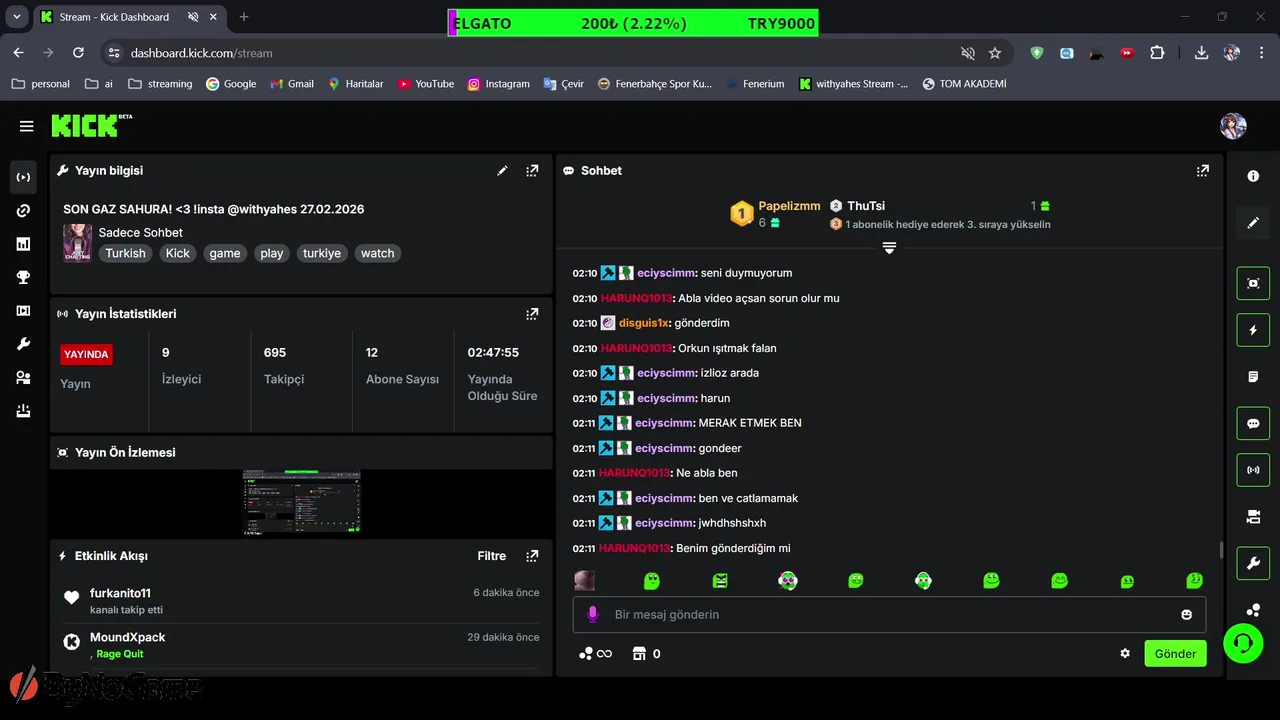Open chat settings gear next to Gönder

coord(1125,653)
